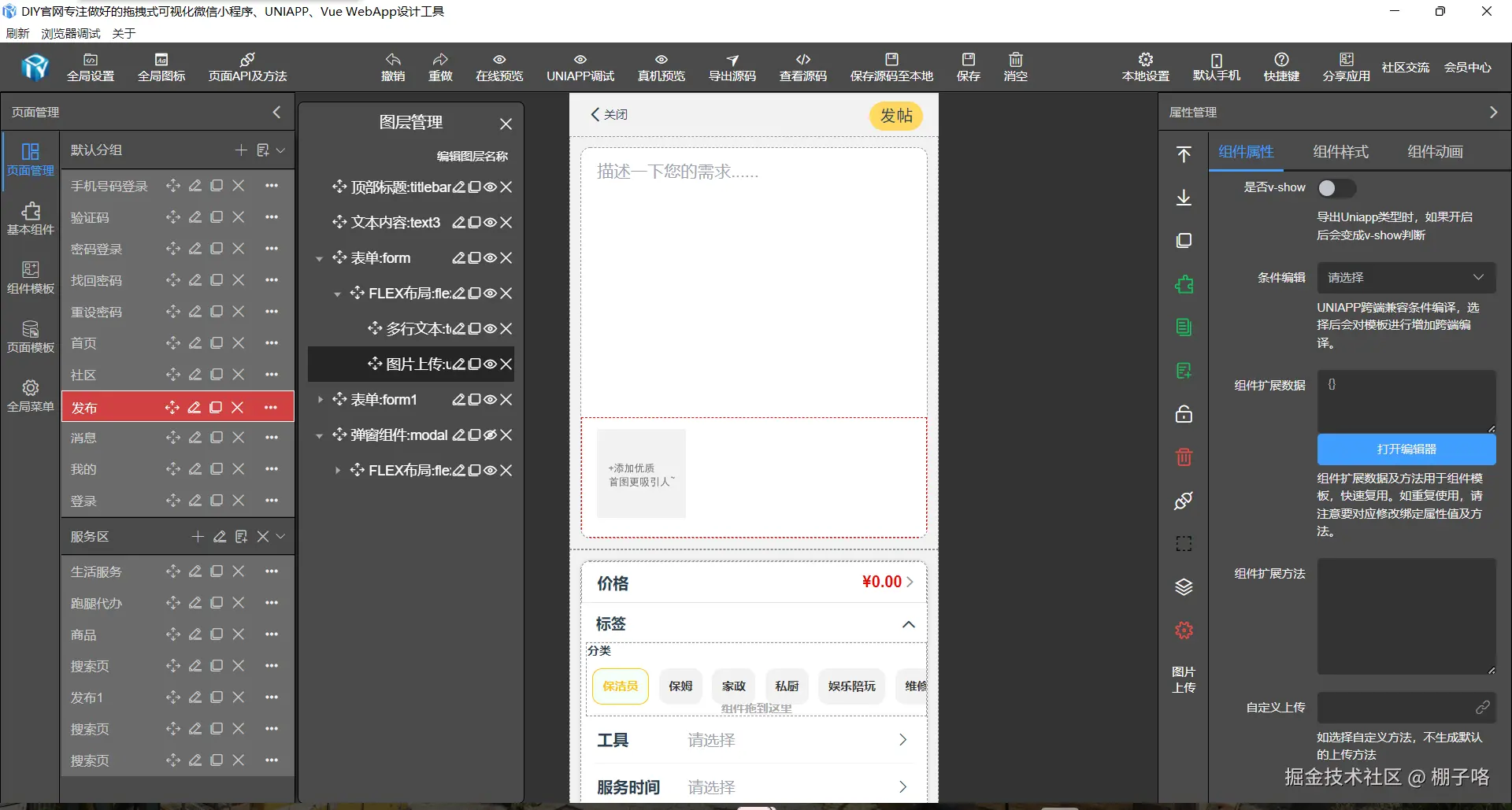Toggle visibility of 顶部标题:titlebar layer
Screen dimensions: 1512x810
[490, 187]
